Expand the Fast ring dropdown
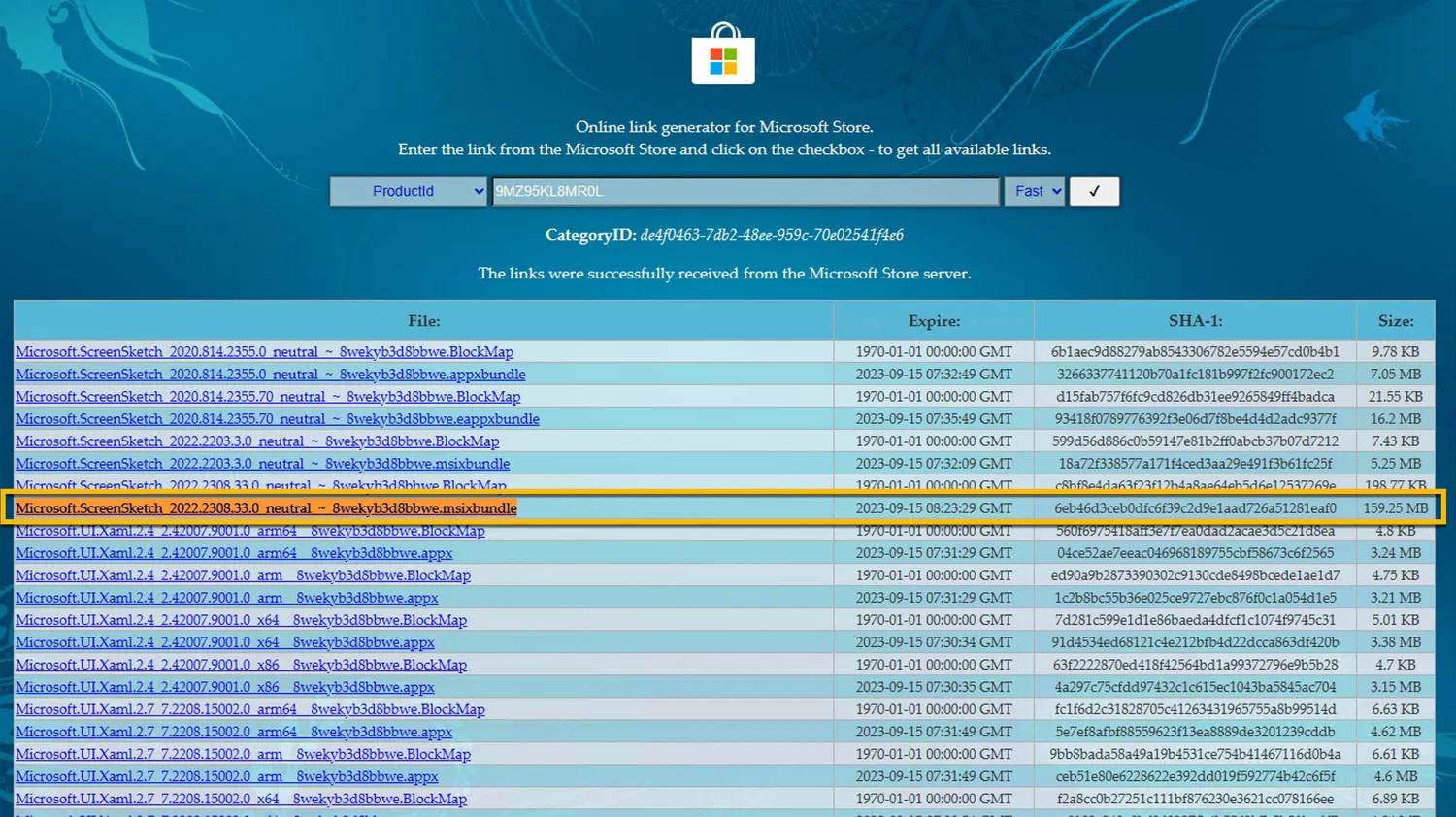 tap(1034, 191)
